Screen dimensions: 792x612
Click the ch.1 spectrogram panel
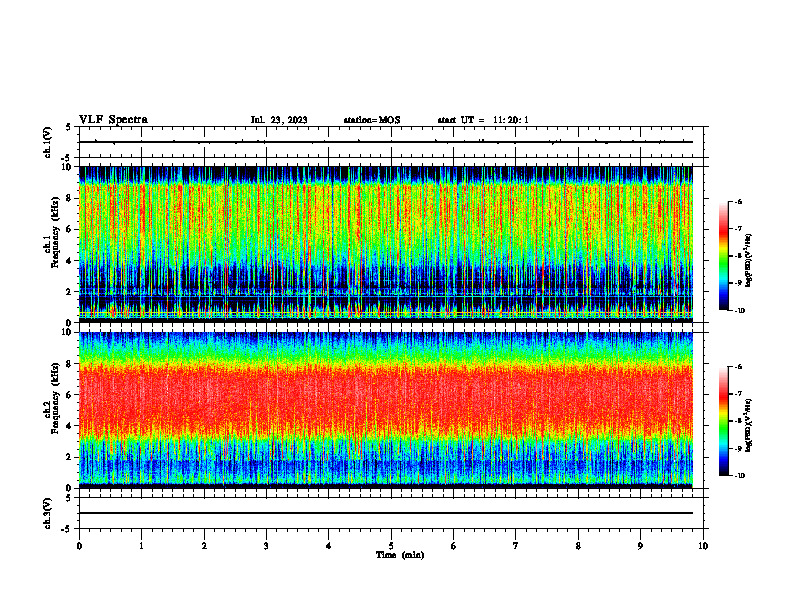(386, 244)
